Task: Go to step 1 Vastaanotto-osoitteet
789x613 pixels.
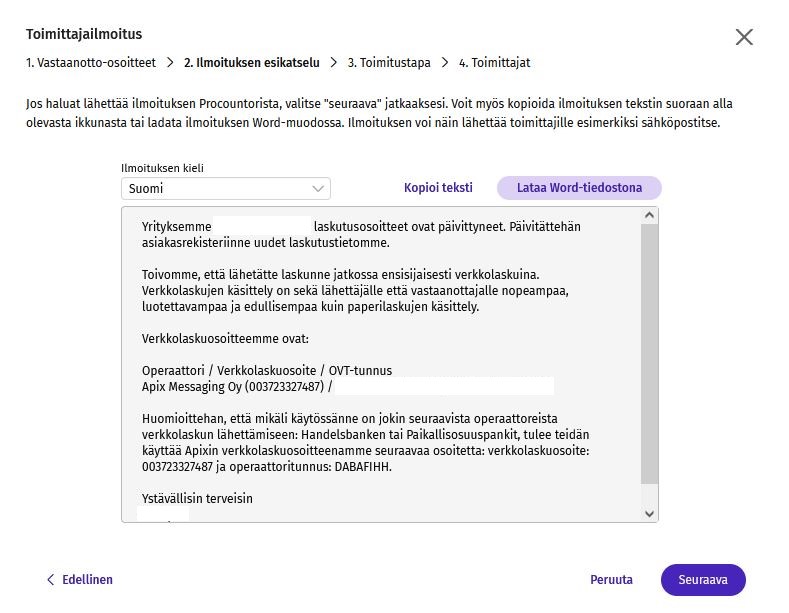Action: pyautogui.click(x=91, y=63)
